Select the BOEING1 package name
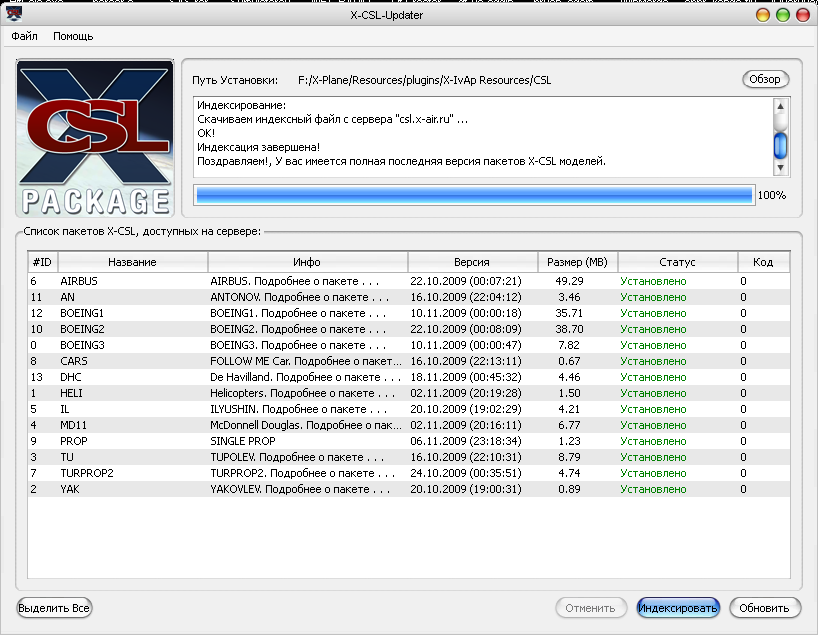 tap(82, 313)
